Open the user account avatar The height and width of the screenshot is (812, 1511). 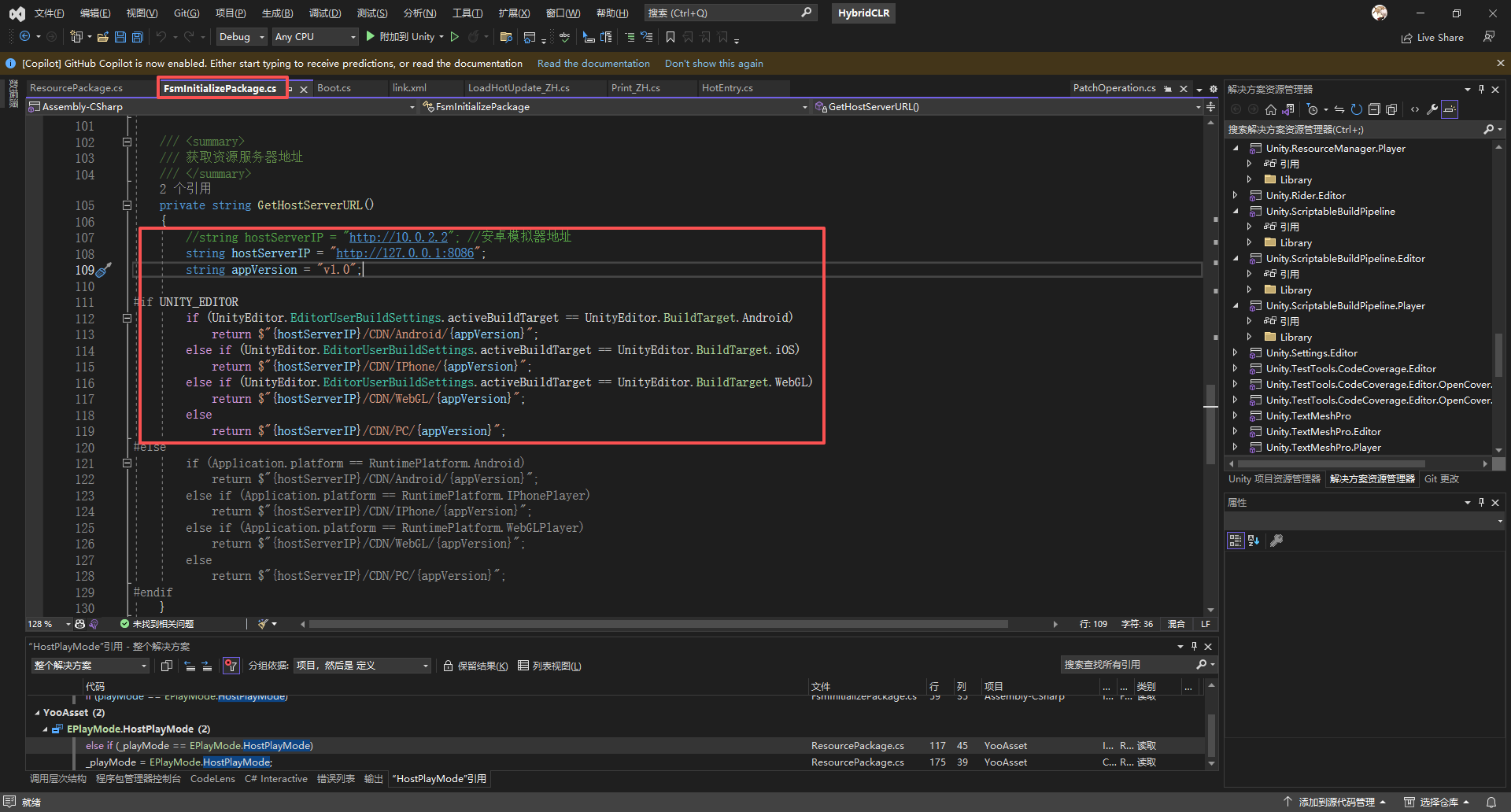click(1380, 13)
